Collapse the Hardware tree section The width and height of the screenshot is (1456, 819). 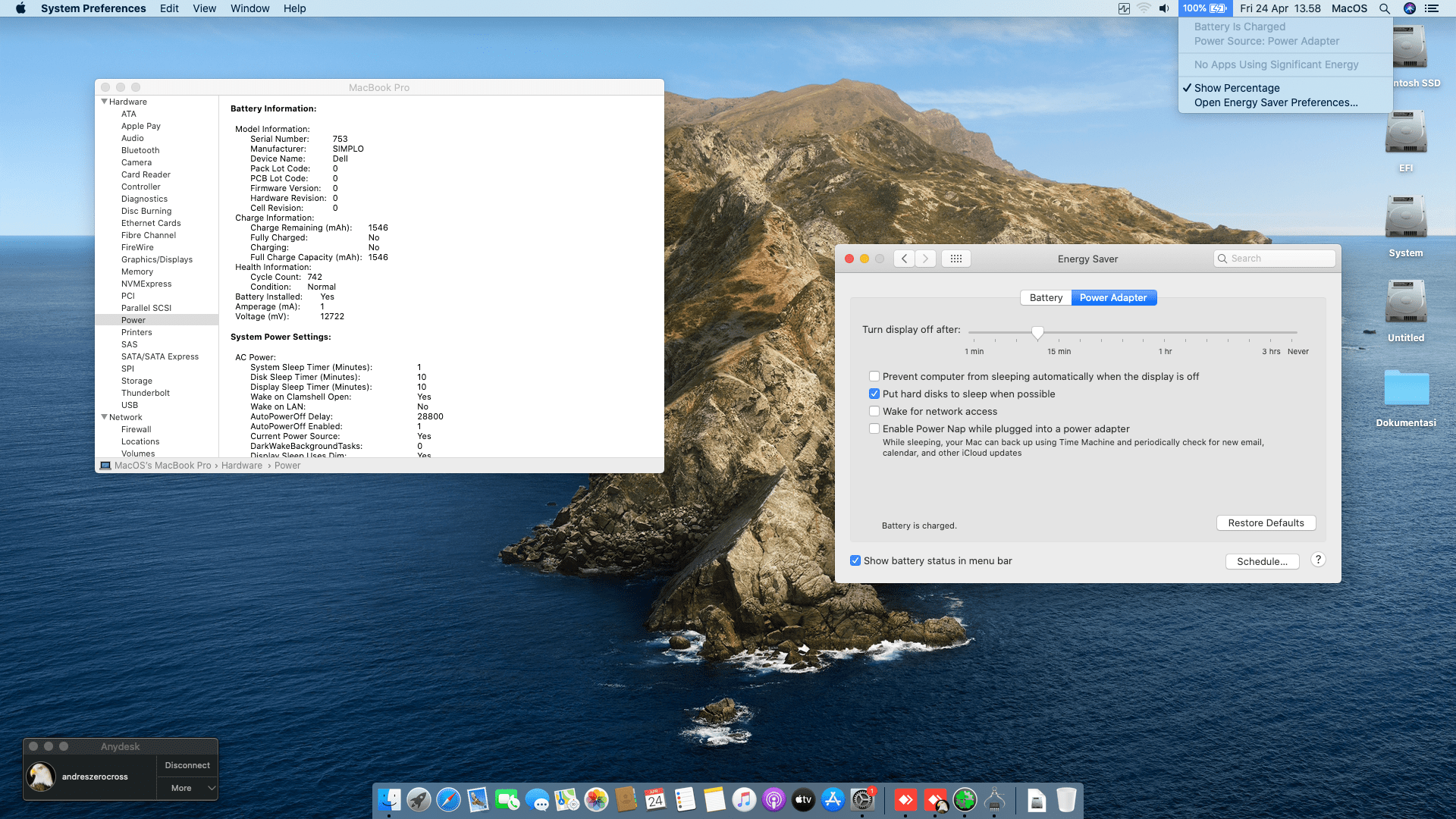(x=104, y=102)
